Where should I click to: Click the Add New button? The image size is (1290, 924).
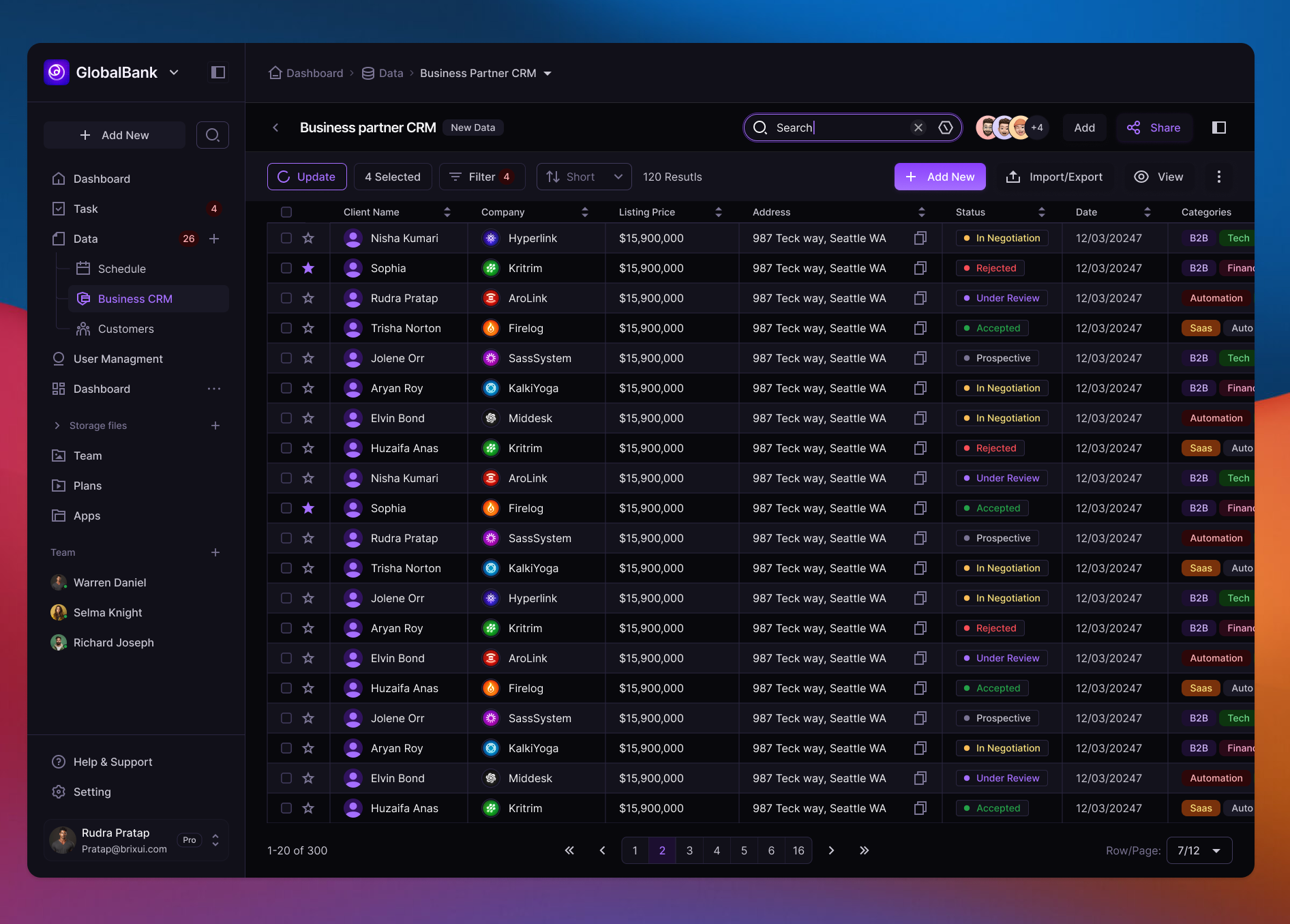940,177
